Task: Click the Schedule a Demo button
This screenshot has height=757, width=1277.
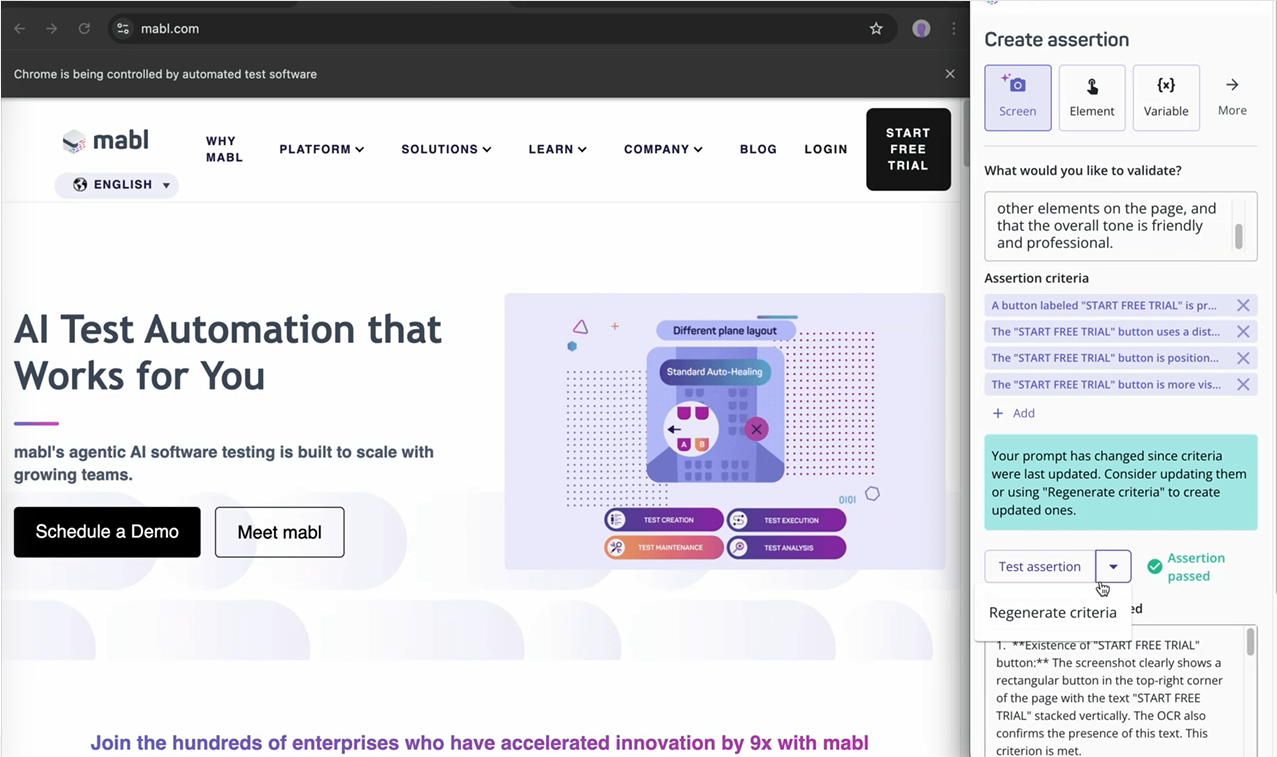Action: pyautogui.click(x=107, y=532)
